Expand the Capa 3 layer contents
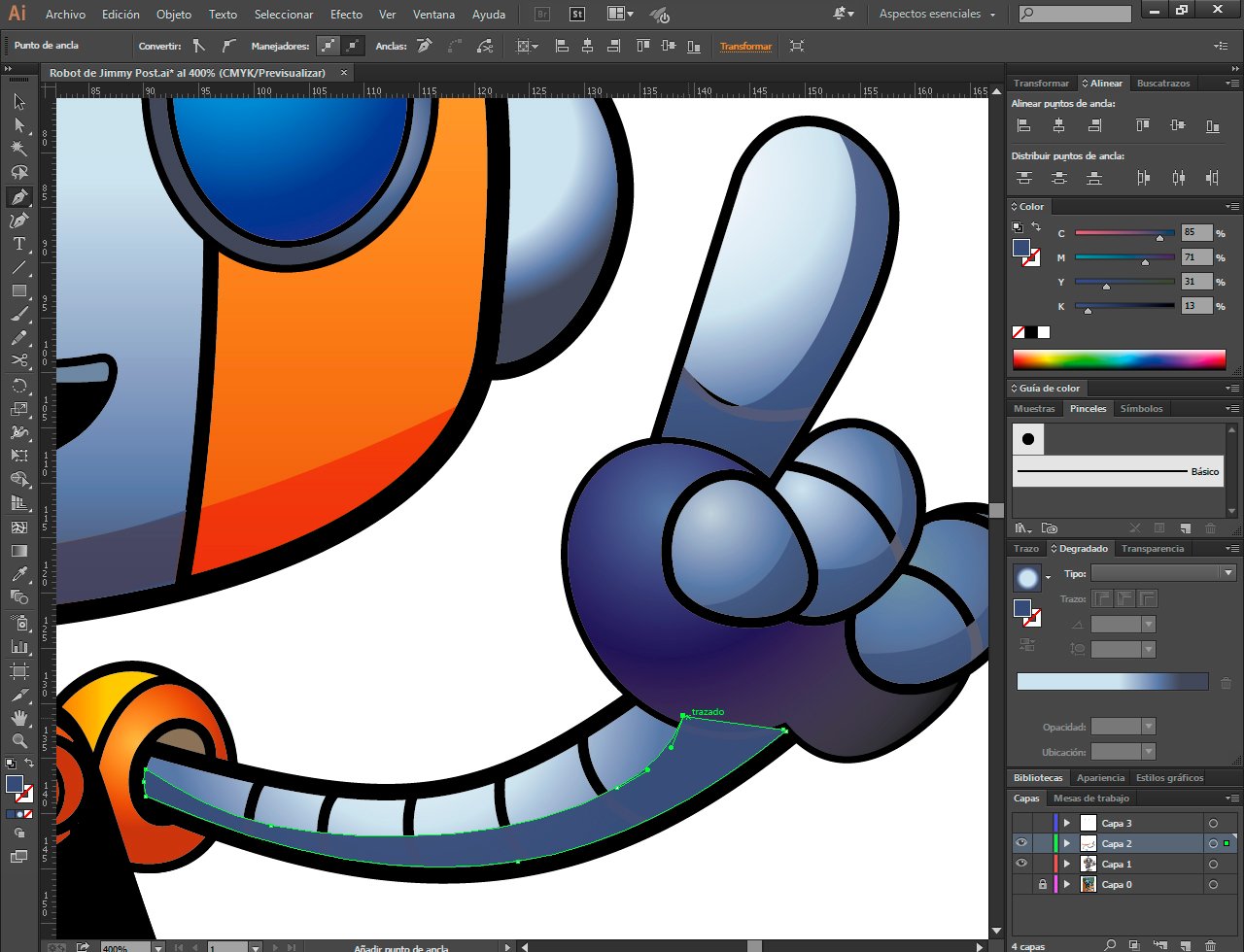The image size is (1244, 952). [1067, 823]
